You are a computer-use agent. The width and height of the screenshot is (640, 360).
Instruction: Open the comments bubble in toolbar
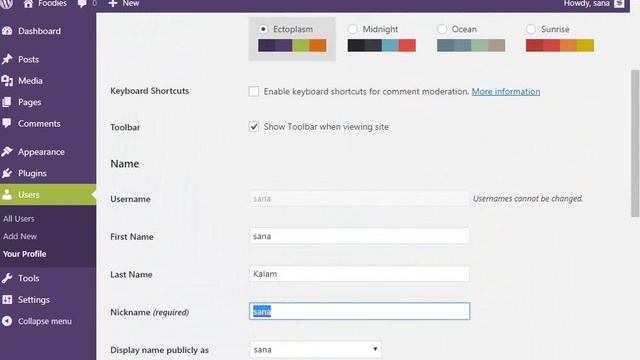[82, 4]
